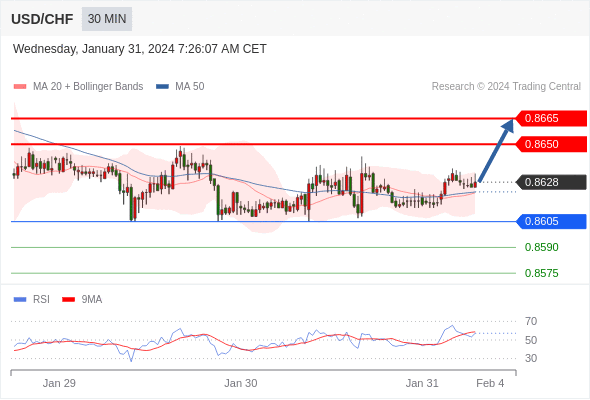The image size is (590, 400).
Task: Click the 0.8590 support level label
Action: coord(541,248)
